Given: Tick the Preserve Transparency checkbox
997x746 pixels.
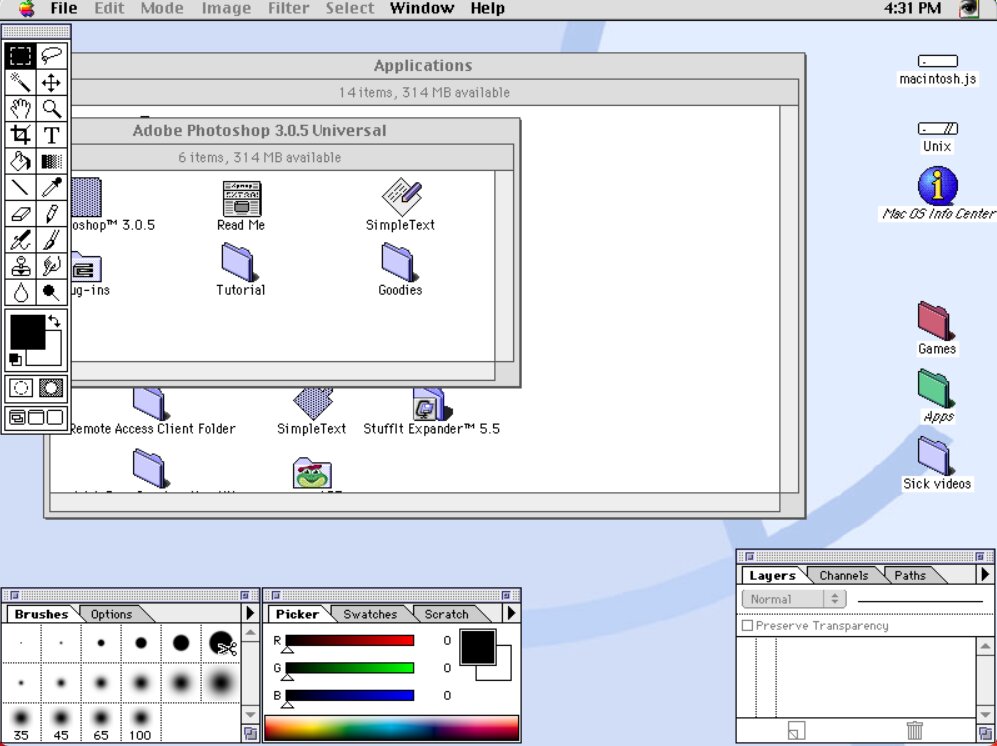Looking at the screenshot, I should click(748, 626).
